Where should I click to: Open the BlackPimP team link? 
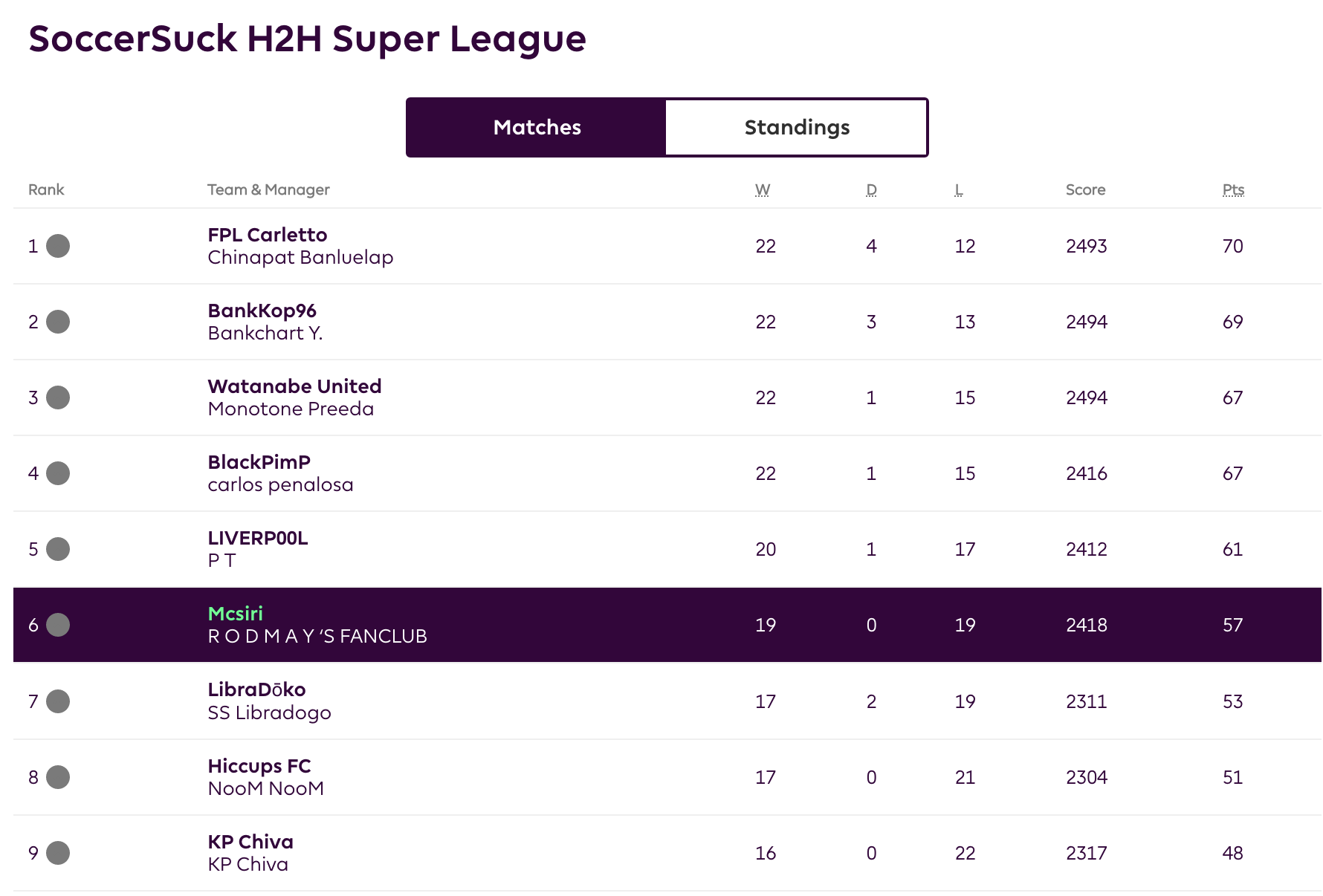pos(259,462)
